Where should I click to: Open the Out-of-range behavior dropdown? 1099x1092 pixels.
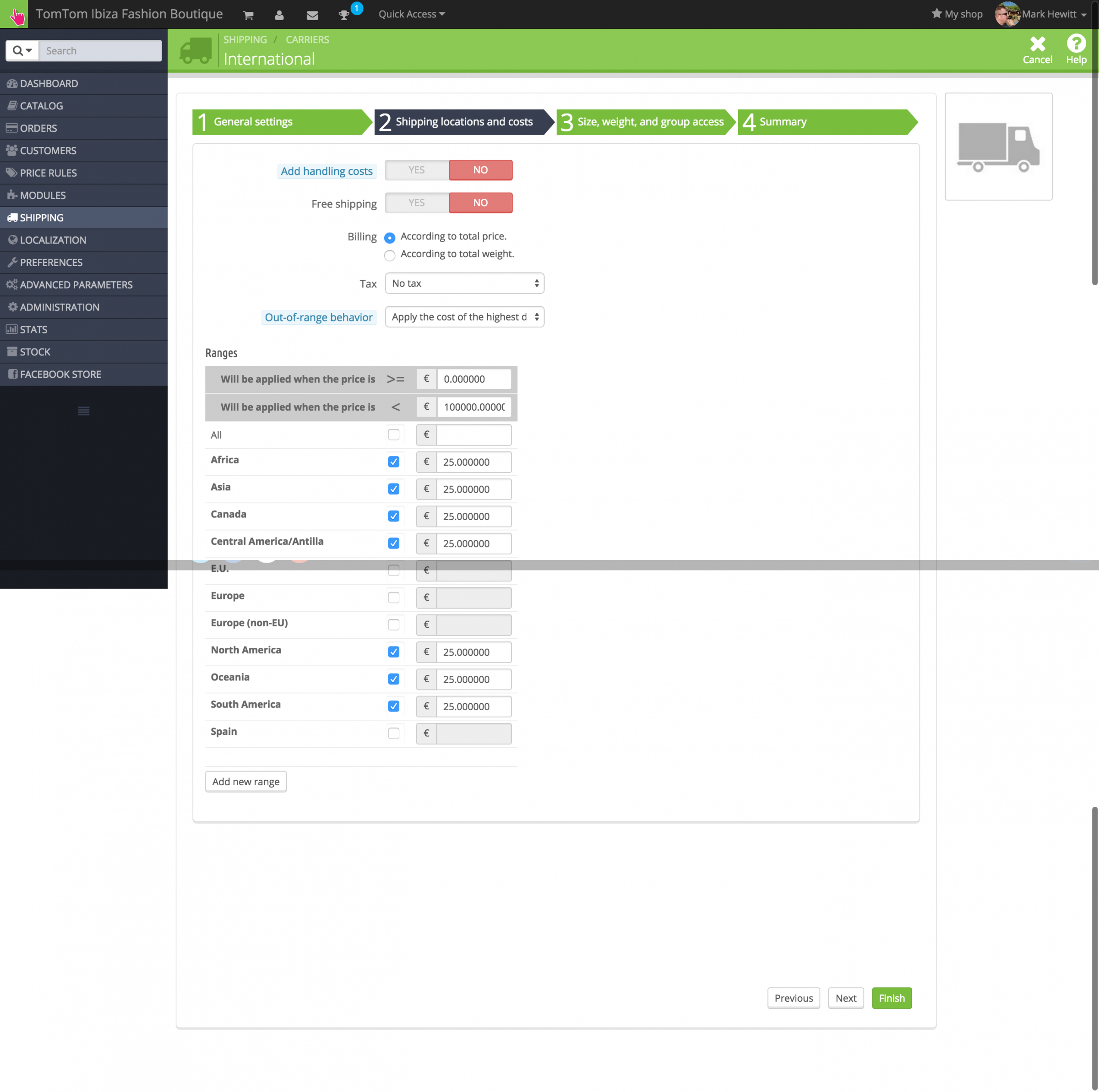tap(464, 316)
